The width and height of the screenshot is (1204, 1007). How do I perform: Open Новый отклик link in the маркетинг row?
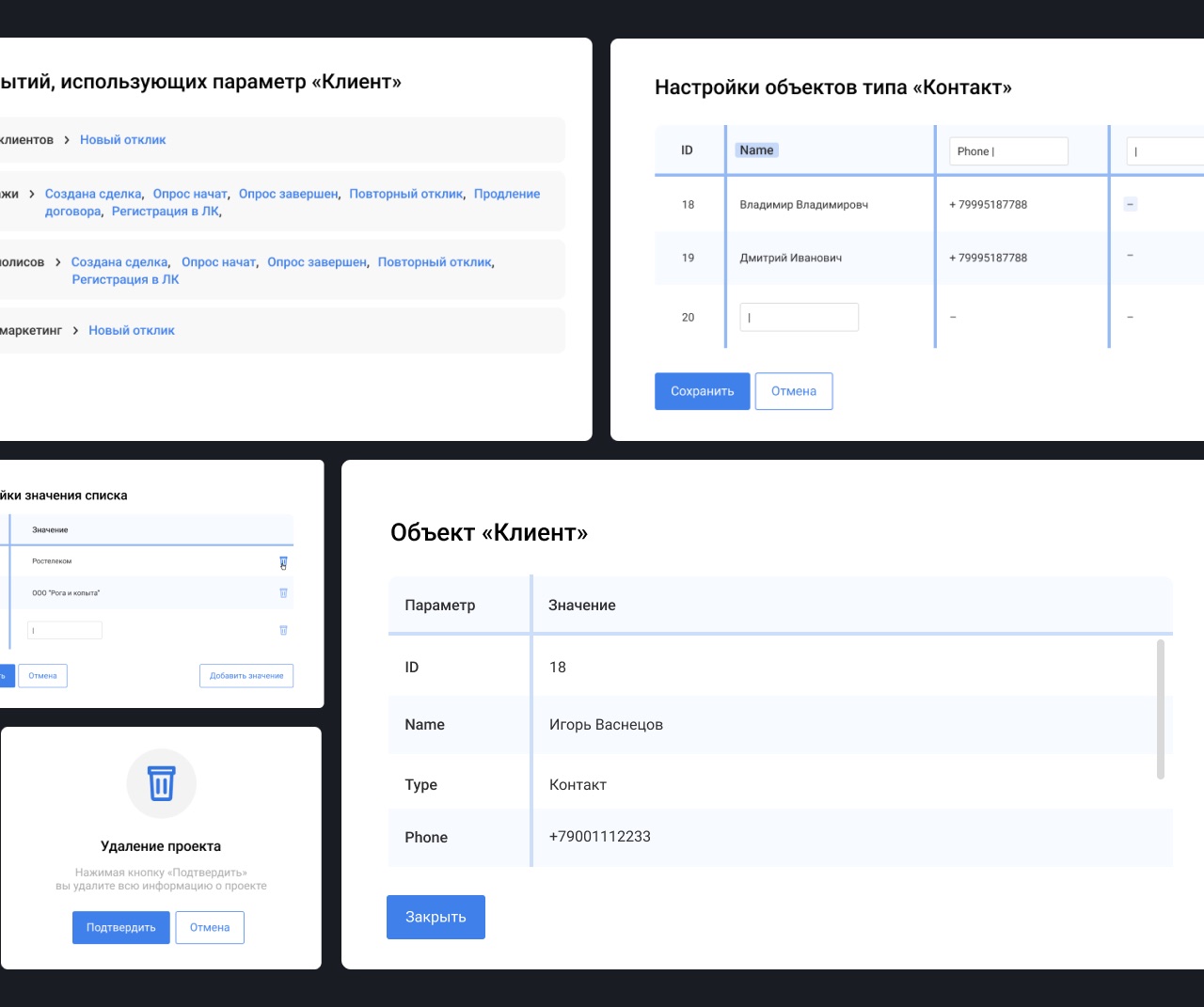pos(132,331)
